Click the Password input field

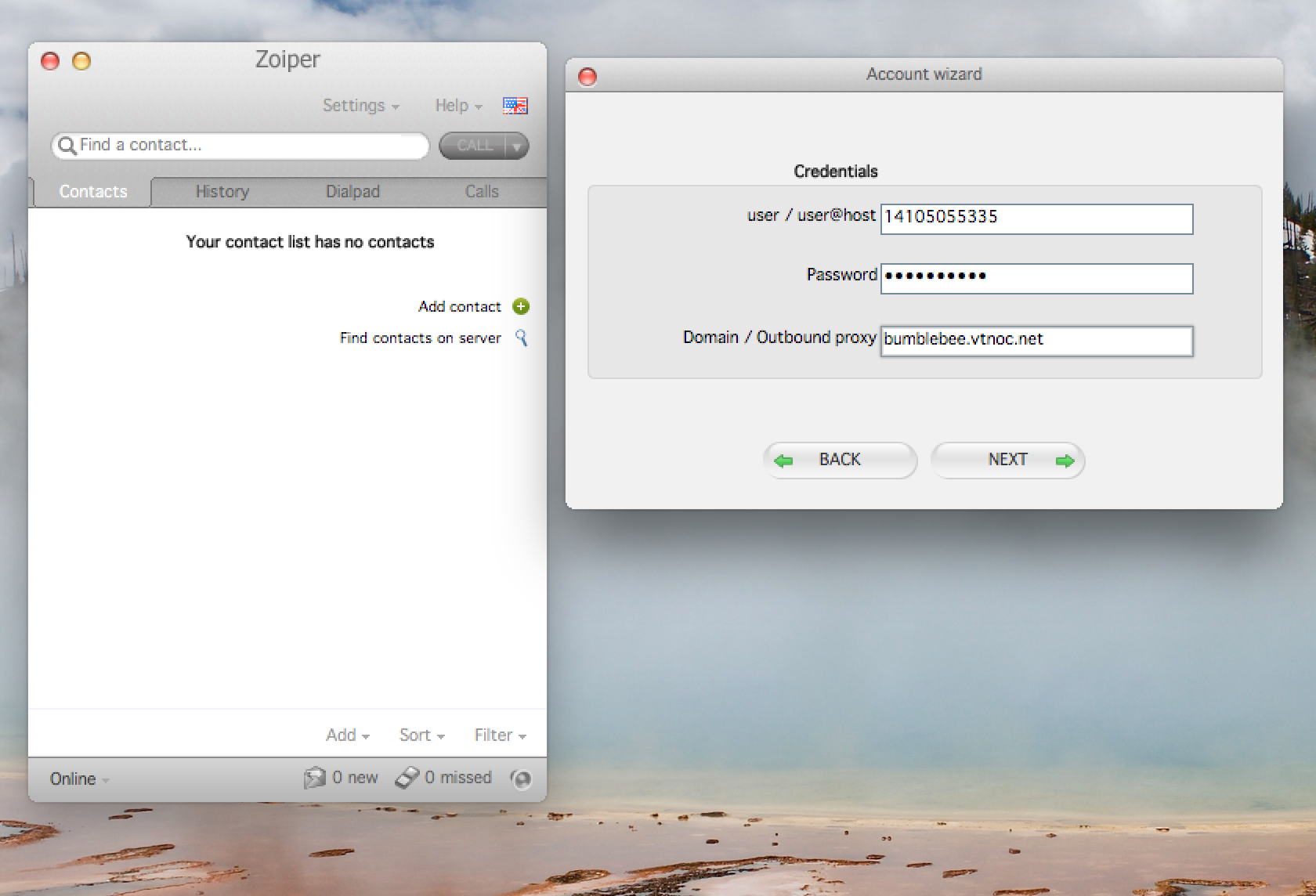pos(1036,278)
